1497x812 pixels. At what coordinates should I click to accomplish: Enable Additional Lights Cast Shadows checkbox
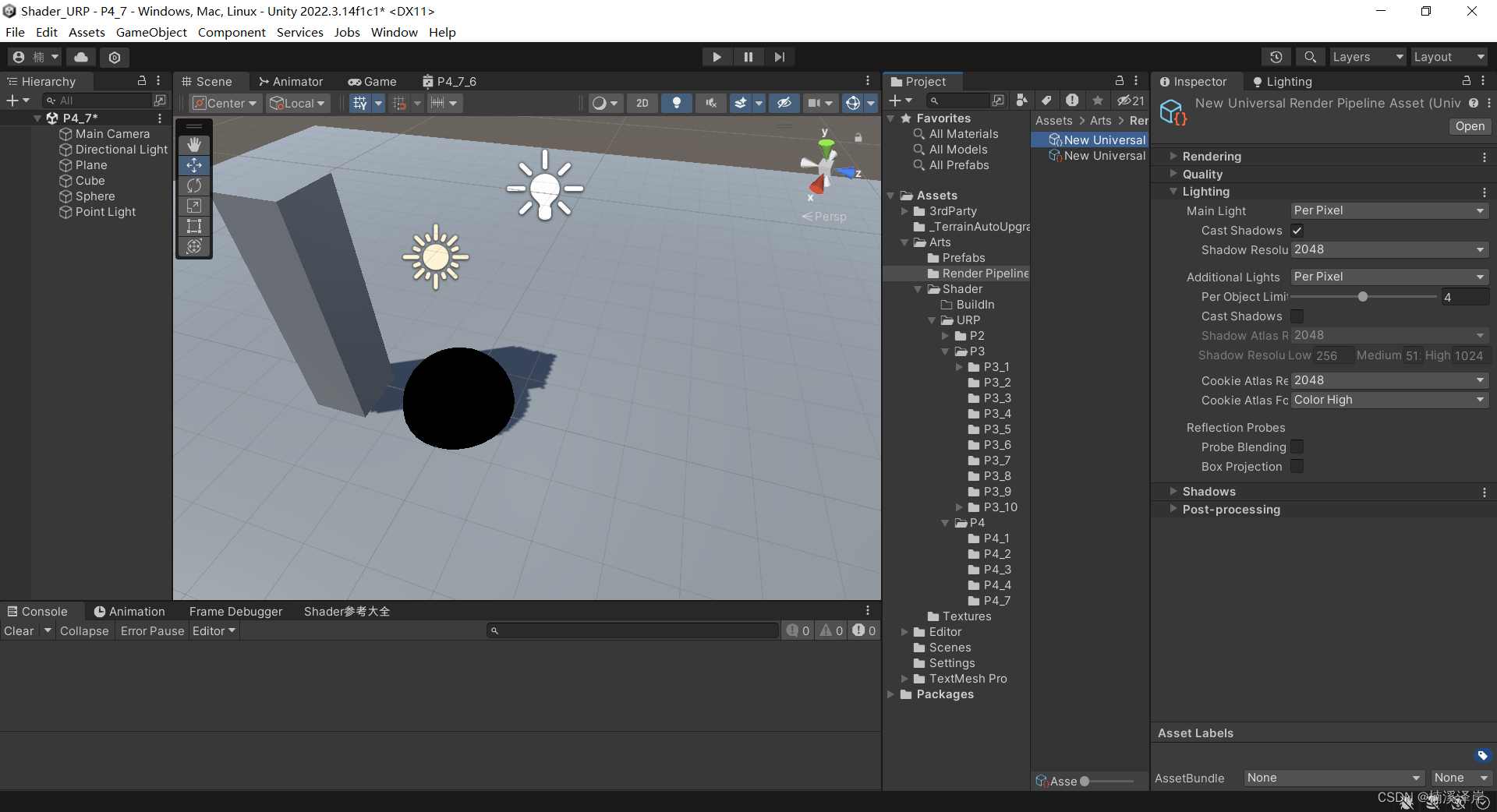pyautogui.click(x=1297, y=316)
